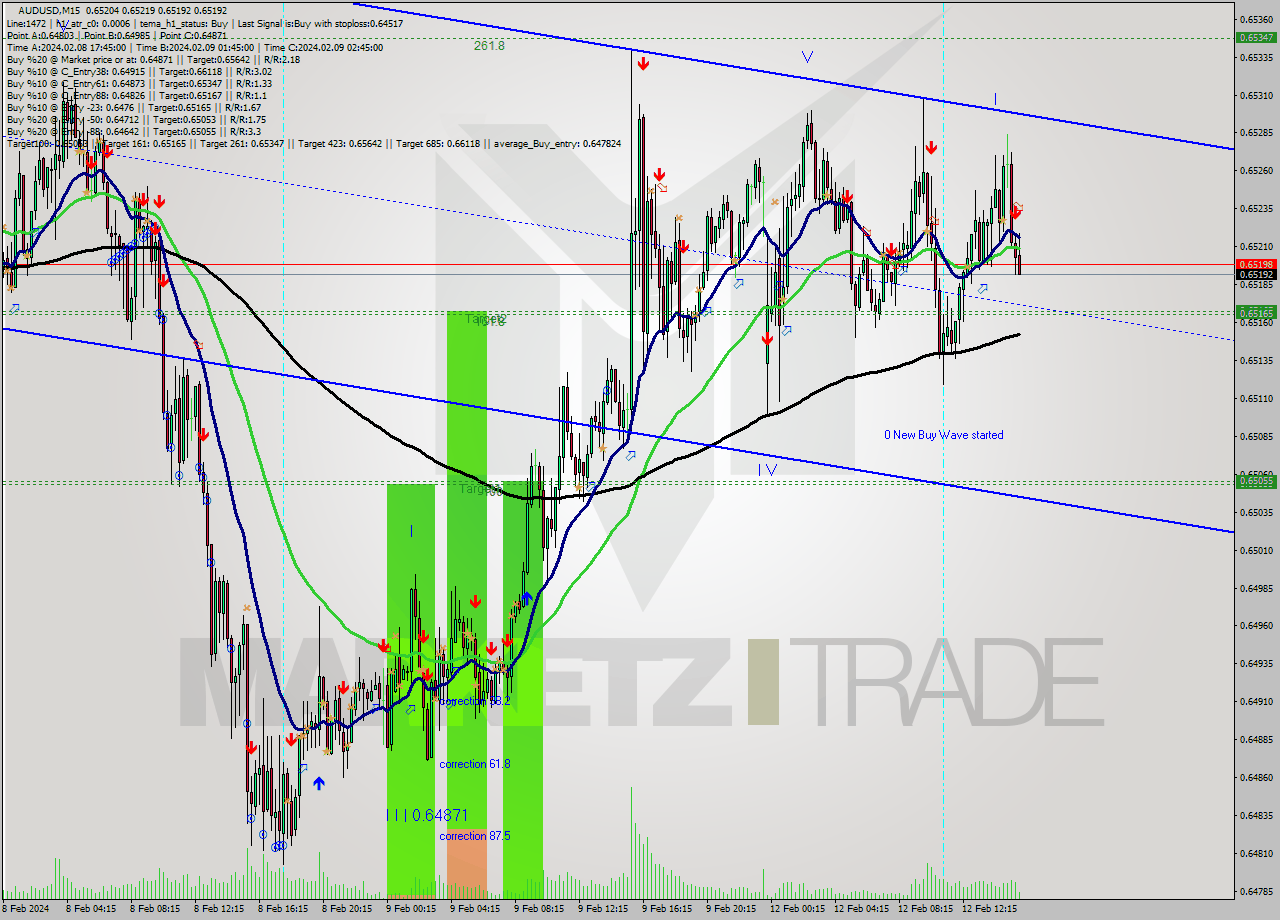Click the 'average_Buy_entry: 0.647824' text
This screenshot has width=1280, height=920.
coord(557,143)
